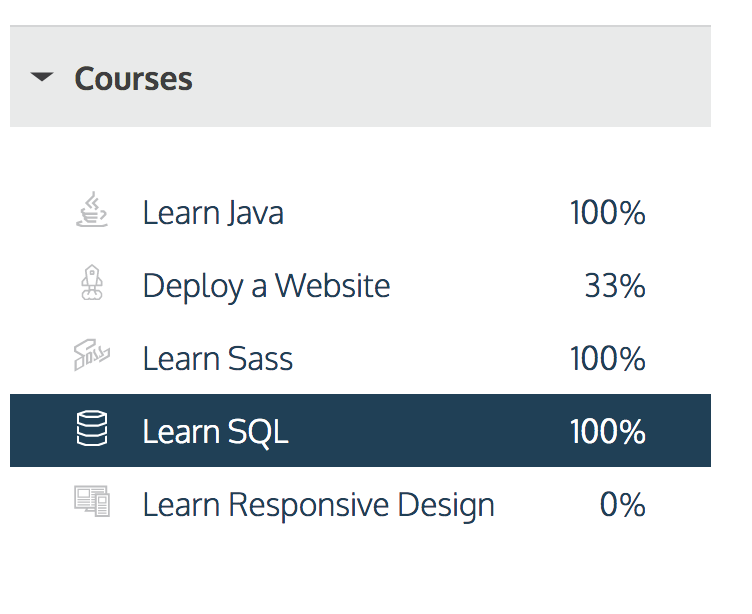This screenshot has width=752, height=614.
Task: Click the 0% progress for Responsive Design
Action: pyautogui.click(x=622, y=504)
